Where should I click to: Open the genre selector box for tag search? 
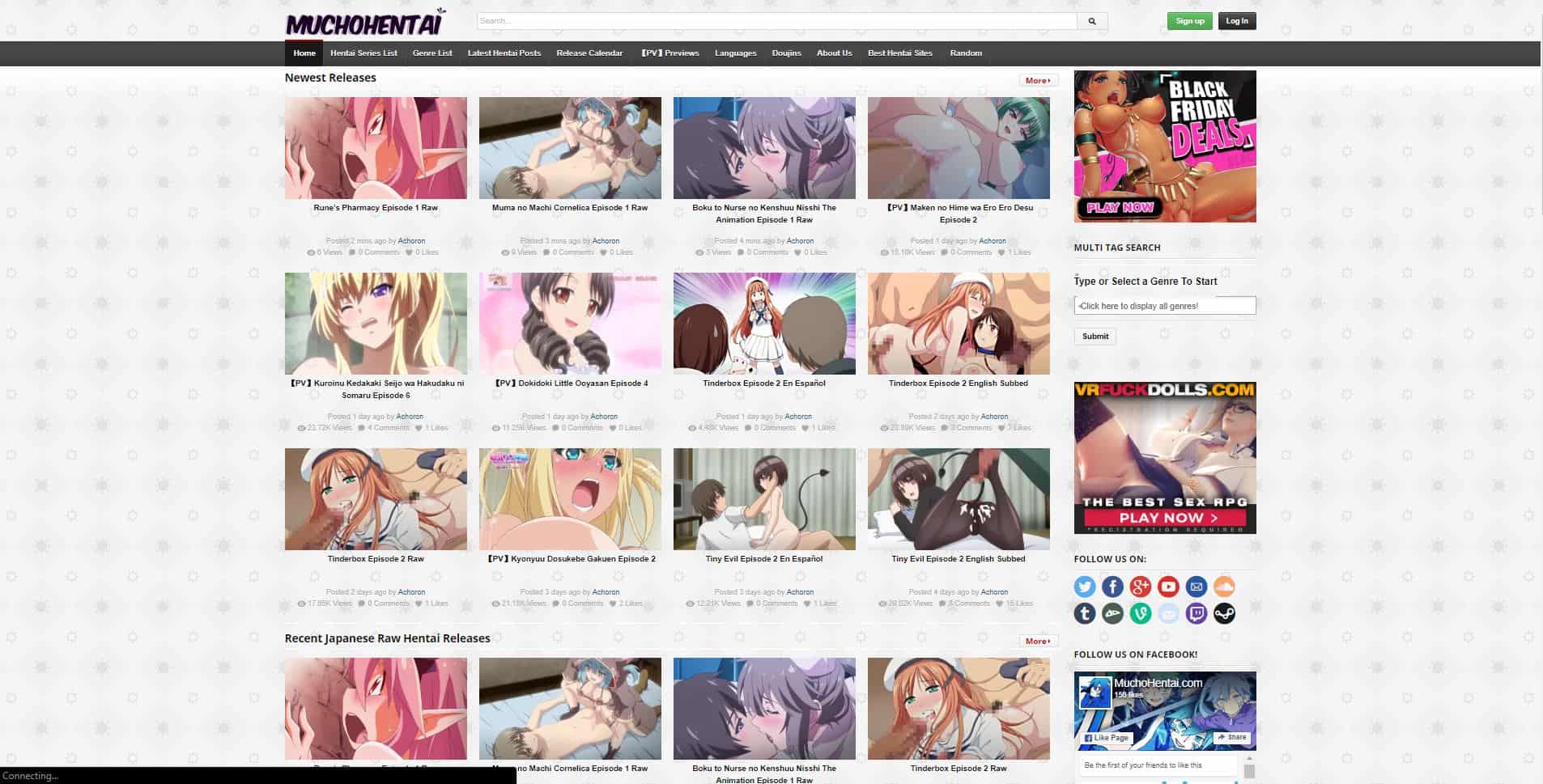pos(1165,306)
